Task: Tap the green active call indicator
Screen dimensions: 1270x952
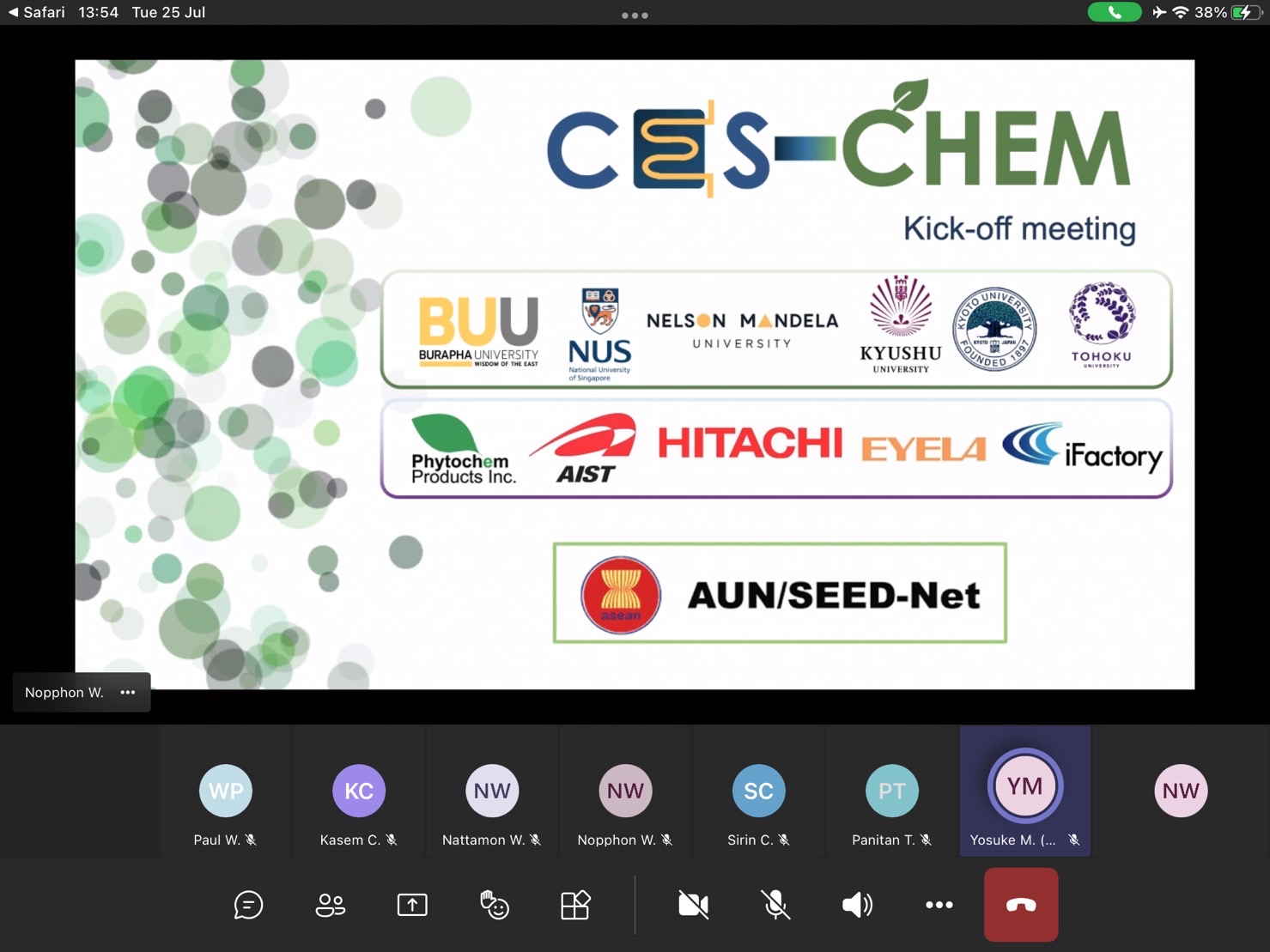Action: (x=1114, y=12)
